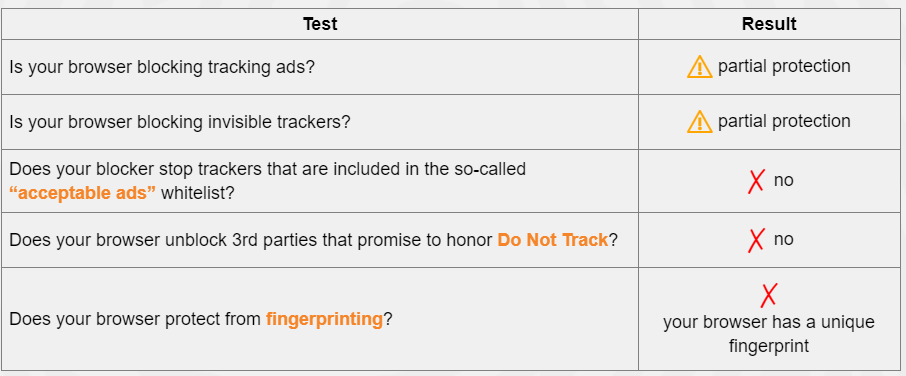Open the "acceptable ads" link
The height and width of the screenshot is (376, 906).
click(x=83, y=193)
